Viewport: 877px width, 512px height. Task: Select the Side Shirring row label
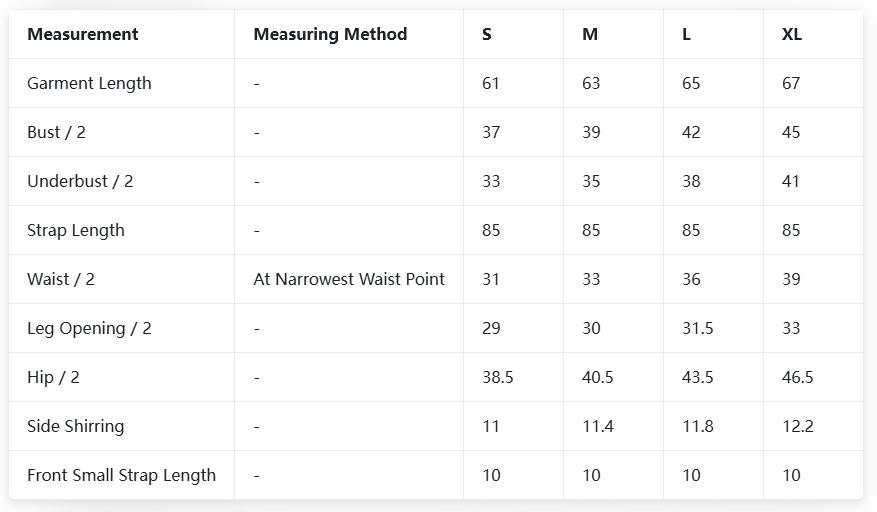coord(76,426)
